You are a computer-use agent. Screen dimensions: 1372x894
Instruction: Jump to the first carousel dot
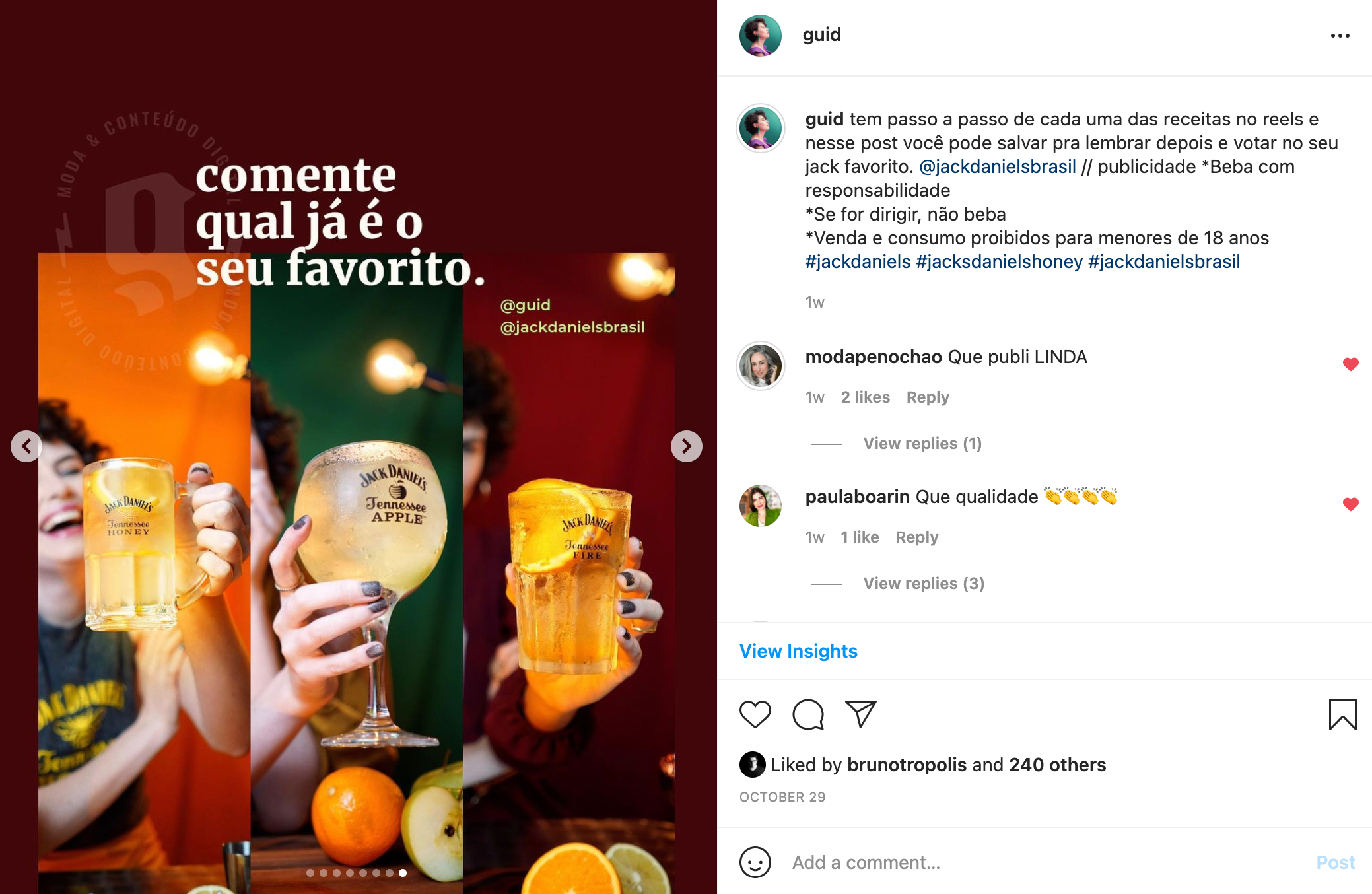(310, 873)
